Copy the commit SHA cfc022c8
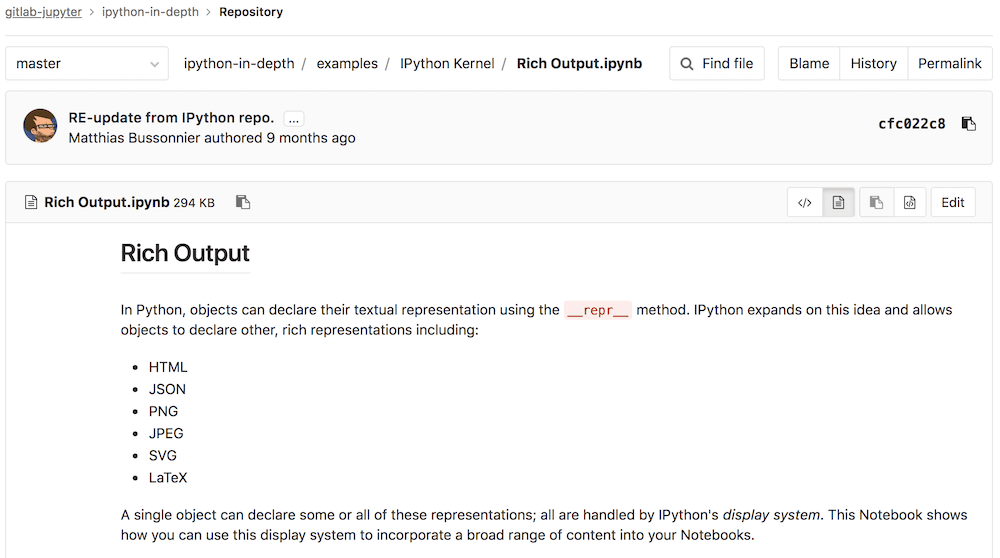Viewport: 1000px width, 558px height. click(968, 124)
